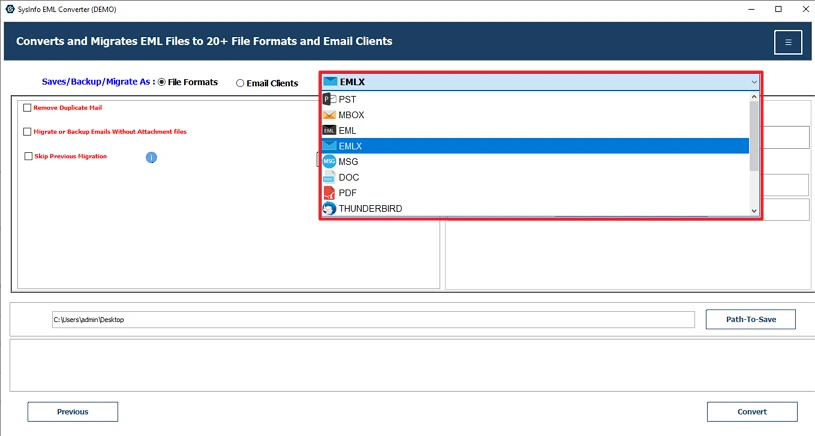Viewport: 815px width, 436px height.
Task: Minimize the SysInfo EML Converter window
Action: tap(752, 9)
